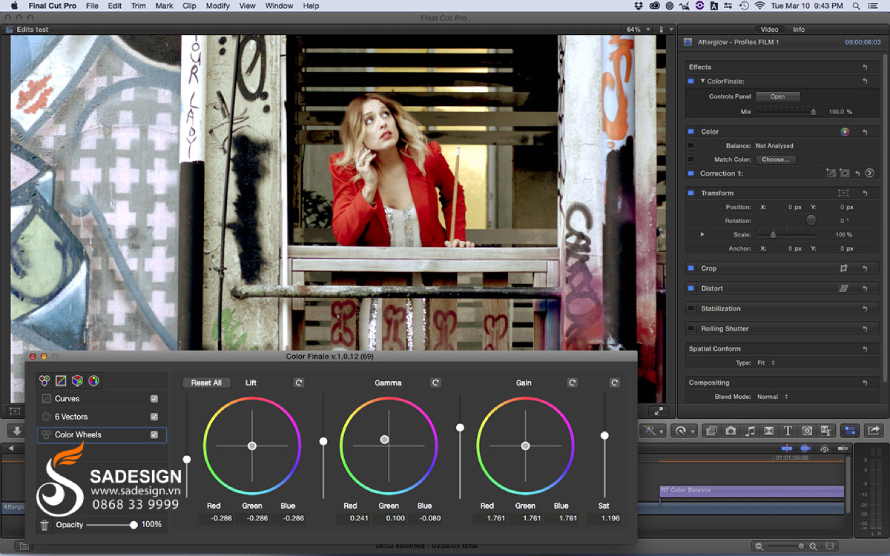Screen dimensions: 890x556
Task: Open the Themes browser
Action: pyautogui.click(x=826, y=431)
